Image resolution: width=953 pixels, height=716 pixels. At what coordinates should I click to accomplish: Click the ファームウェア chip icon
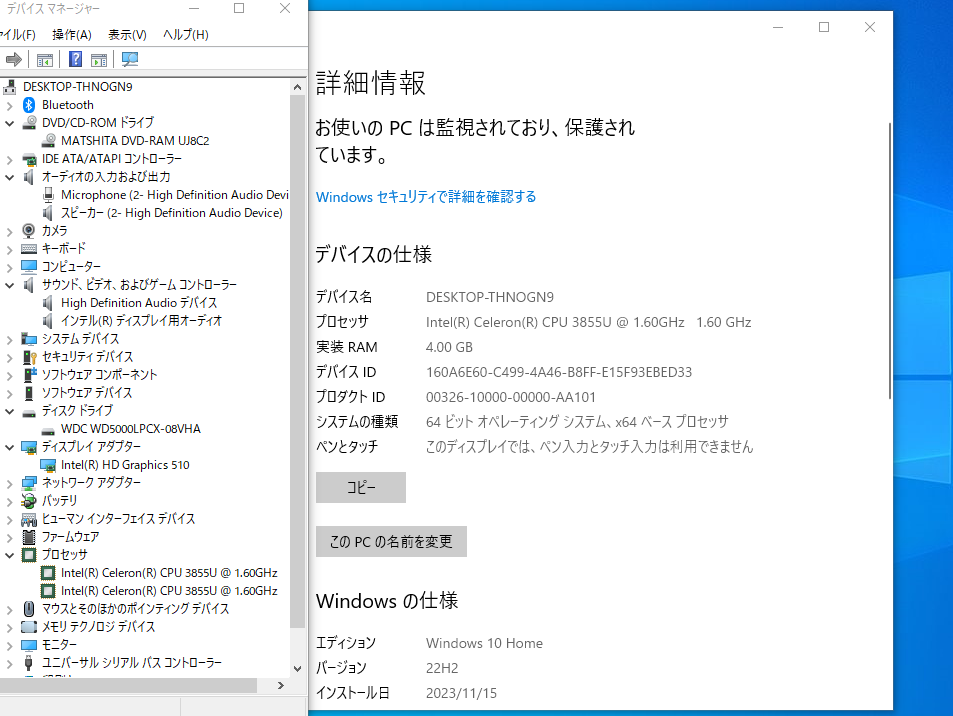click(x=29, y=537)
